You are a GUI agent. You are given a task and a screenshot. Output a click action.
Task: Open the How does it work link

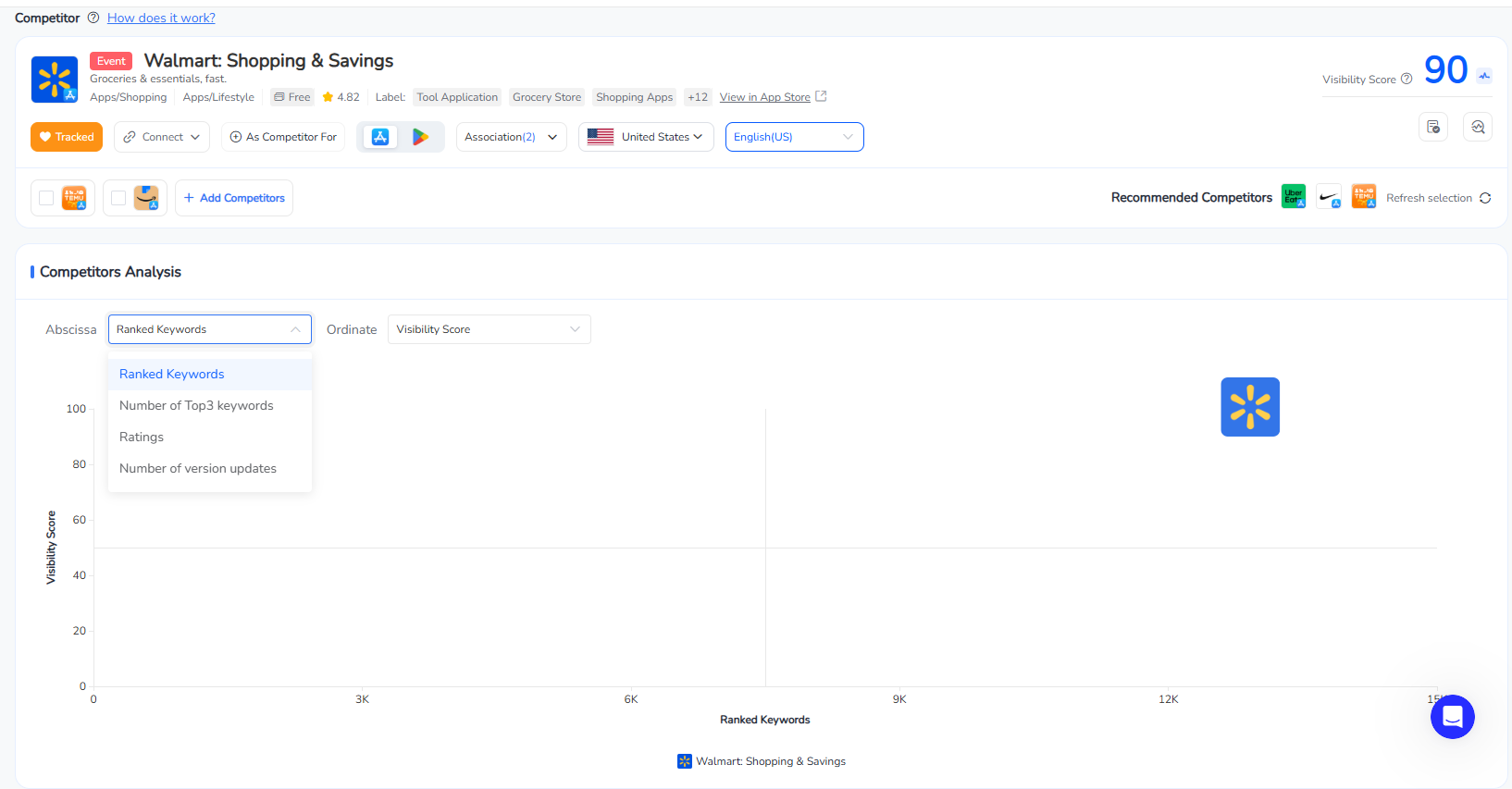click(161, 18)
